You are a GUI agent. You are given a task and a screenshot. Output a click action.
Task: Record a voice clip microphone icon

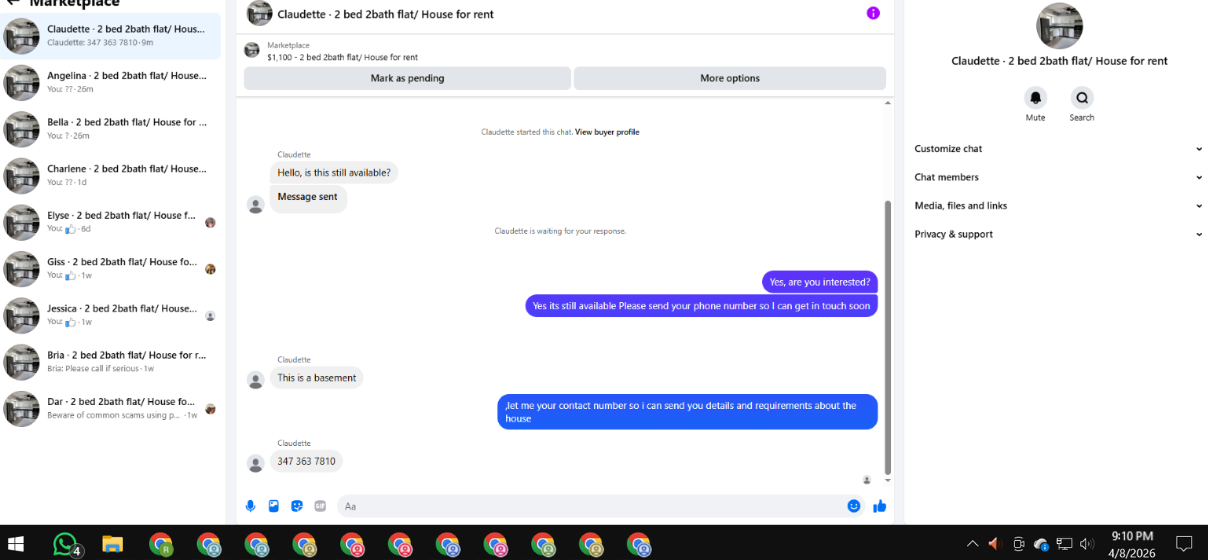coord(250,506)
